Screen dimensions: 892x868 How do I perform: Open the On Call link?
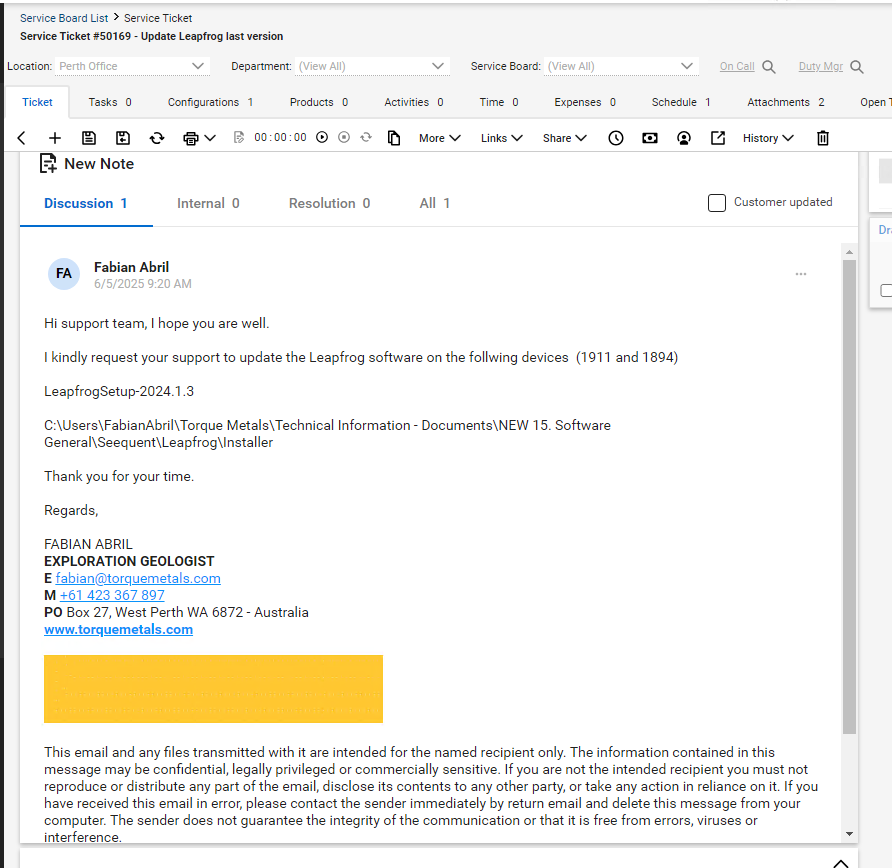point(737,66)
